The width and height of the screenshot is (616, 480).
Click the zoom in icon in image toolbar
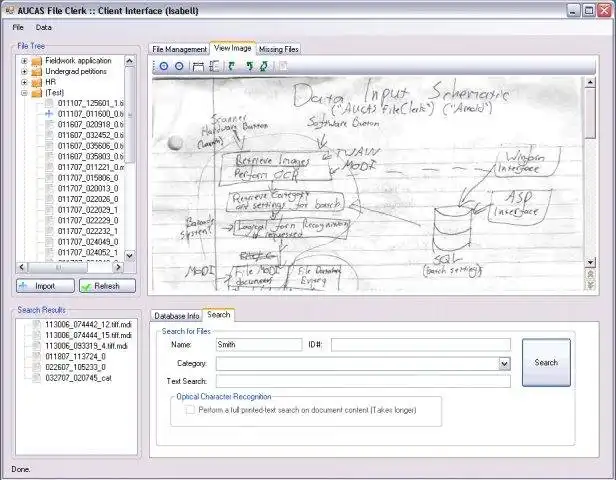164,66
